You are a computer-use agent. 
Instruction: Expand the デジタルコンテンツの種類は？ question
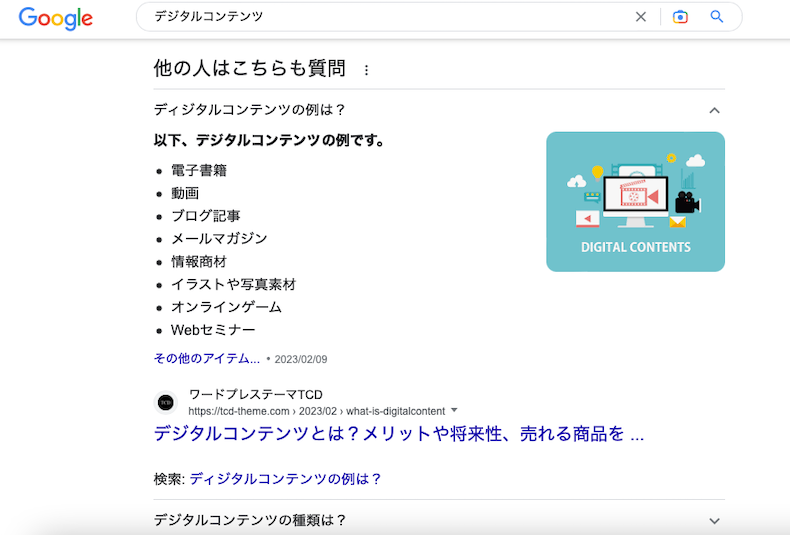714,520
